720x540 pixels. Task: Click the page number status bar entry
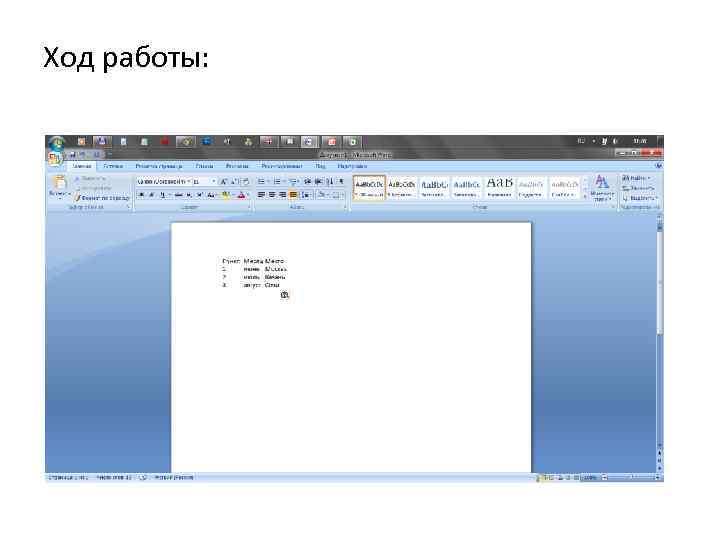(68, 478)
